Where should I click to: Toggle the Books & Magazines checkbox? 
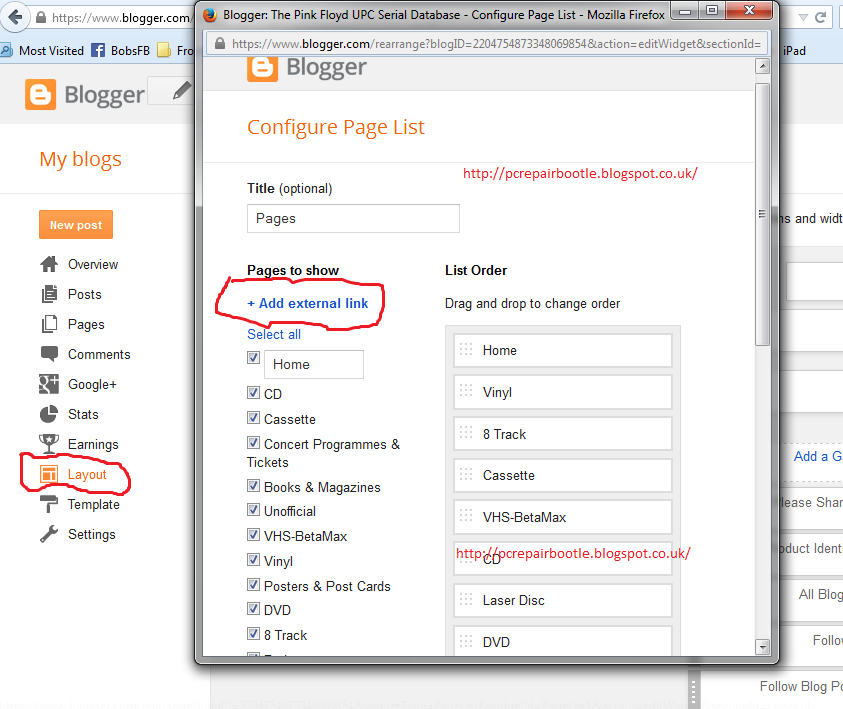[x=253, y=485]
